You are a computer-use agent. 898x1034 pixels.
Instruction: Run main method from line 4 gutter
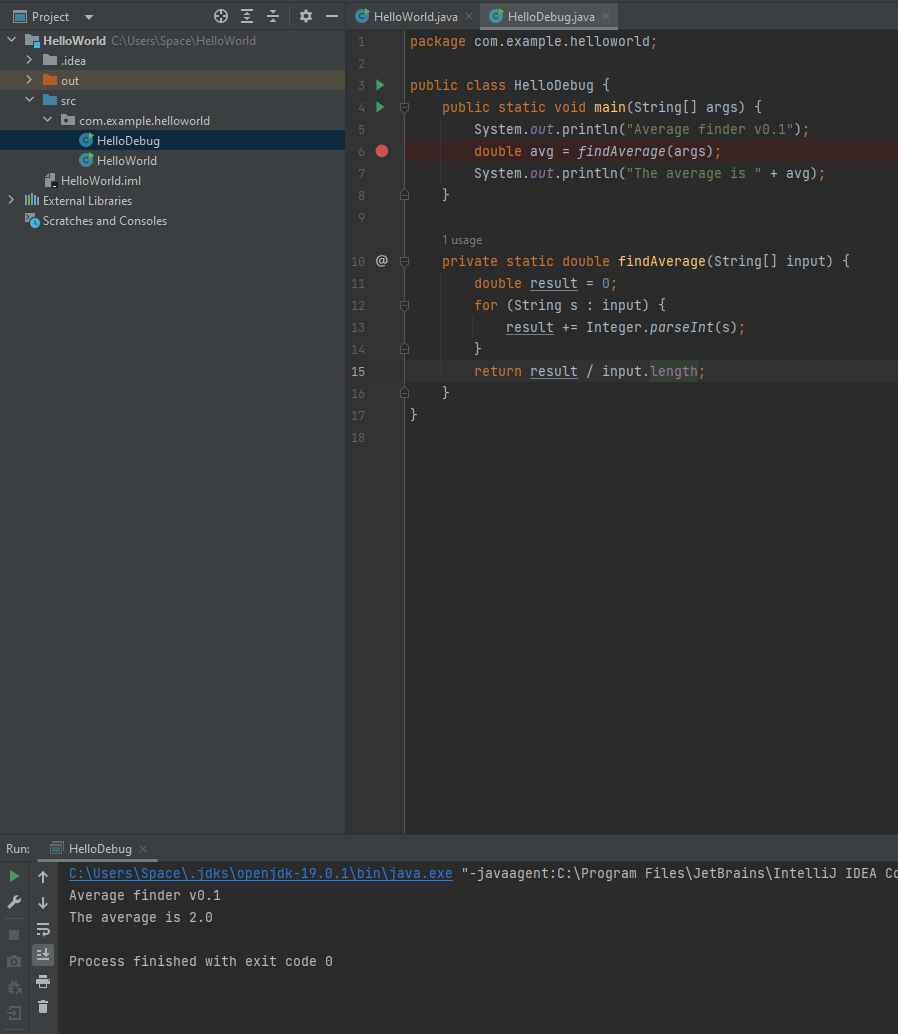coord(381,107)
